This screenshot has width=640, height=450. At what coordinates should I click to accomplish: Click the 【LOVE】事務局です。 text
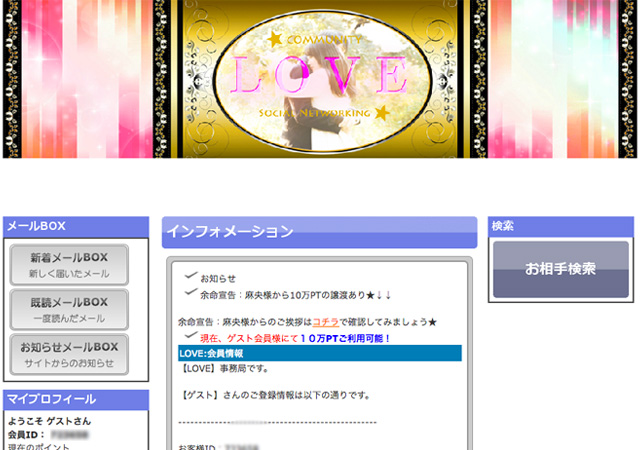point(224,368)
